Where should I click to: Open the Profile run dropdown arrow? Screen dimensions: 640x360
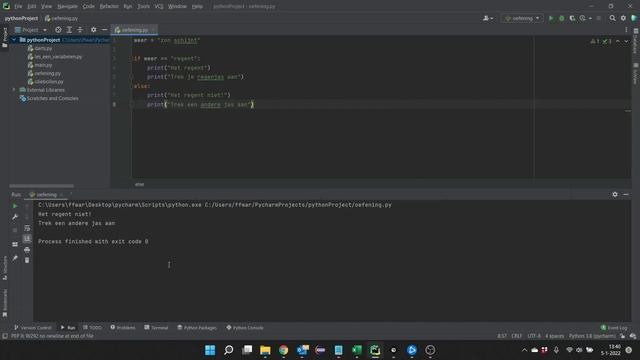[590, 18]
